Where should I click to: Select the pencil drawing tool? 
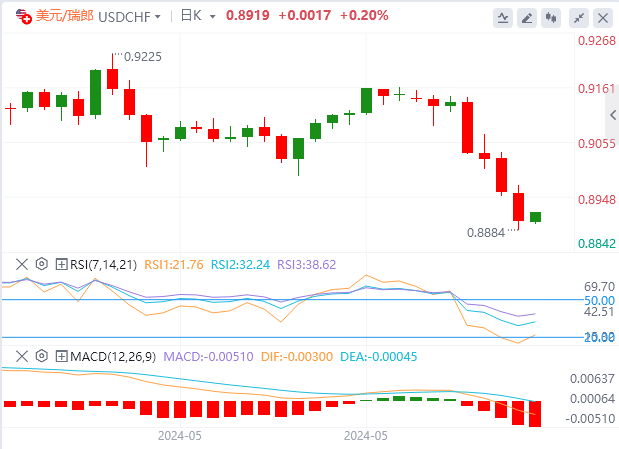tap(527, 17)
